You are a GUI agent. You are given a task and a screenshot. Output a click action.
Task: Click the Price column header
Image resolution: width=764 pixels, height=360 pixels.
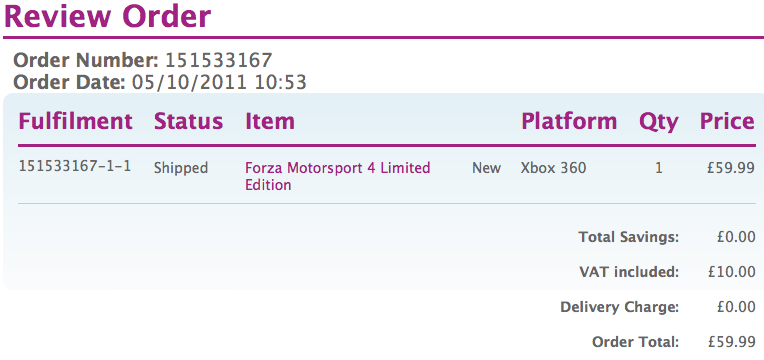pos(727,121)
